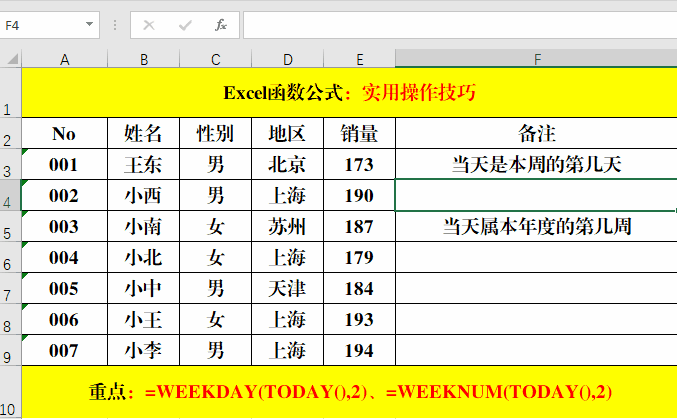Viewport: 677px width, 419px height.
Task: Click cell containing '小南'
Action: pos(143,226)
